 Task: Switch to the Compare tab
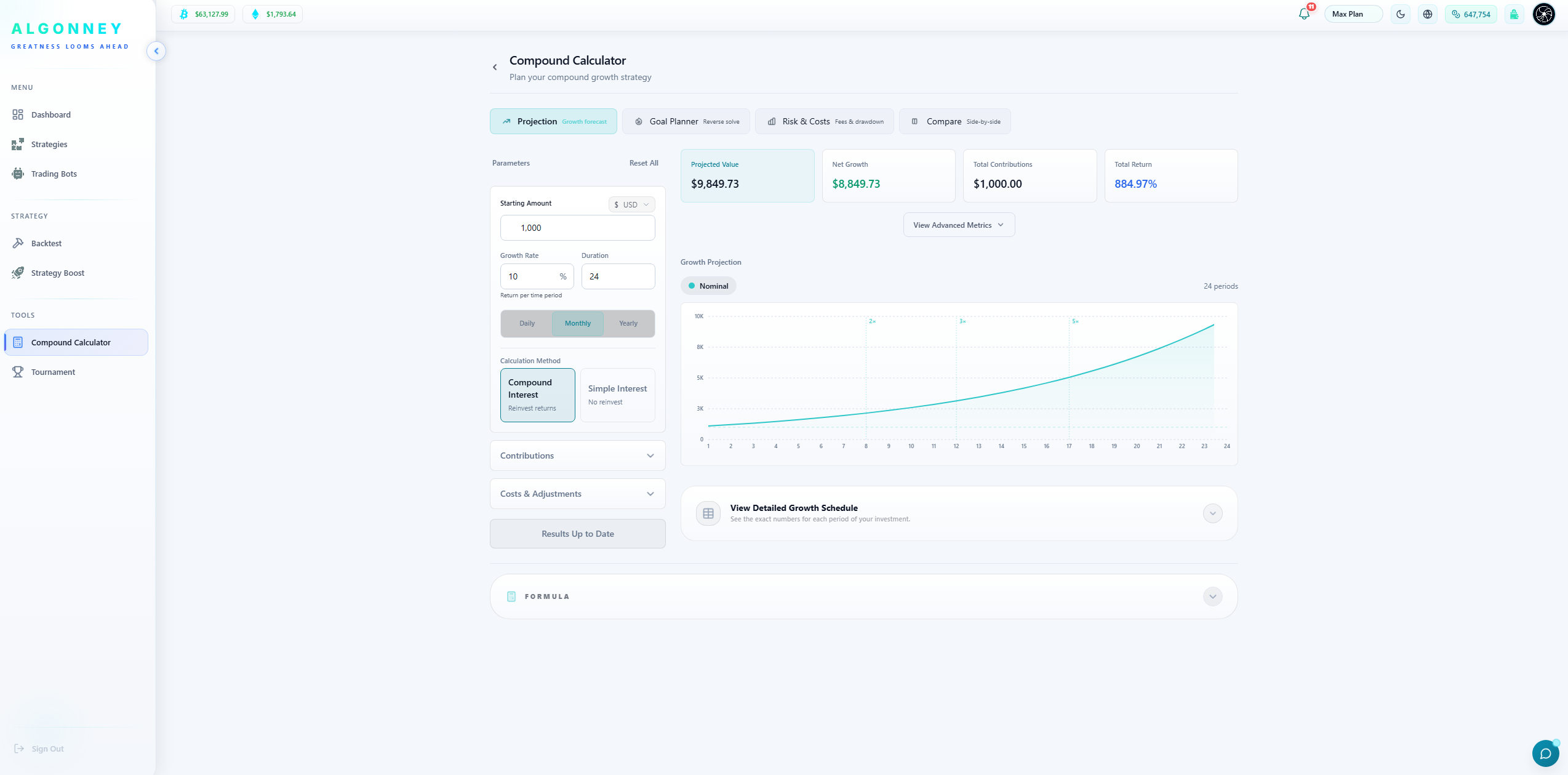[955, 121]
